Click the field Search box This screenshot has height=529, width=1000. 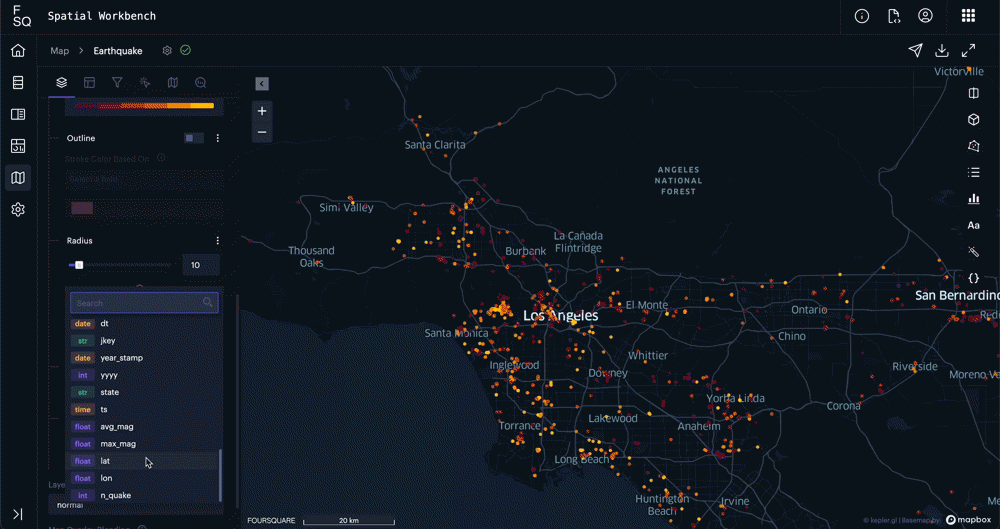[144, 302]
